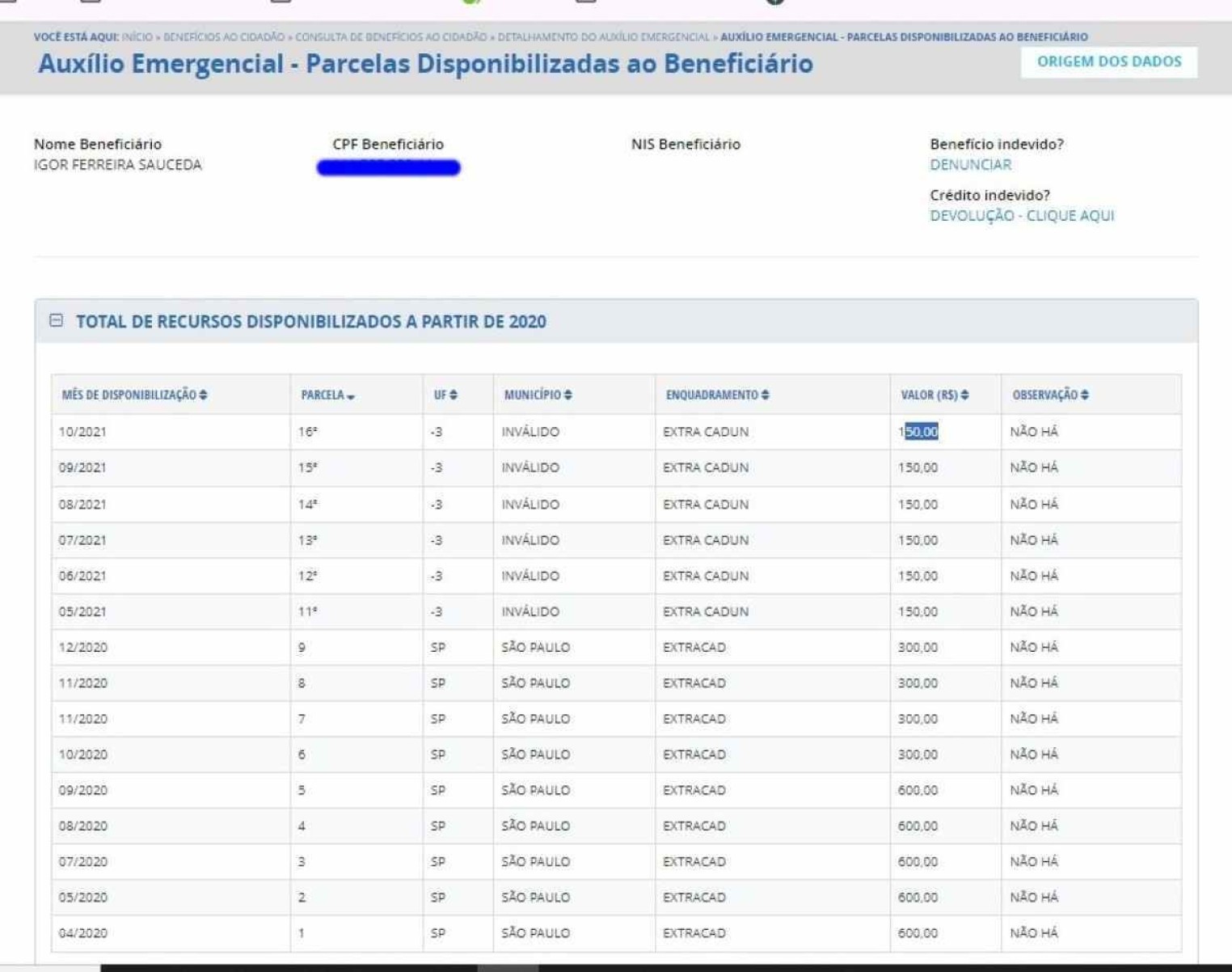Click the CPF Beneficiário label
This screenshot has height=972, width=1232.
coord(388,144)
